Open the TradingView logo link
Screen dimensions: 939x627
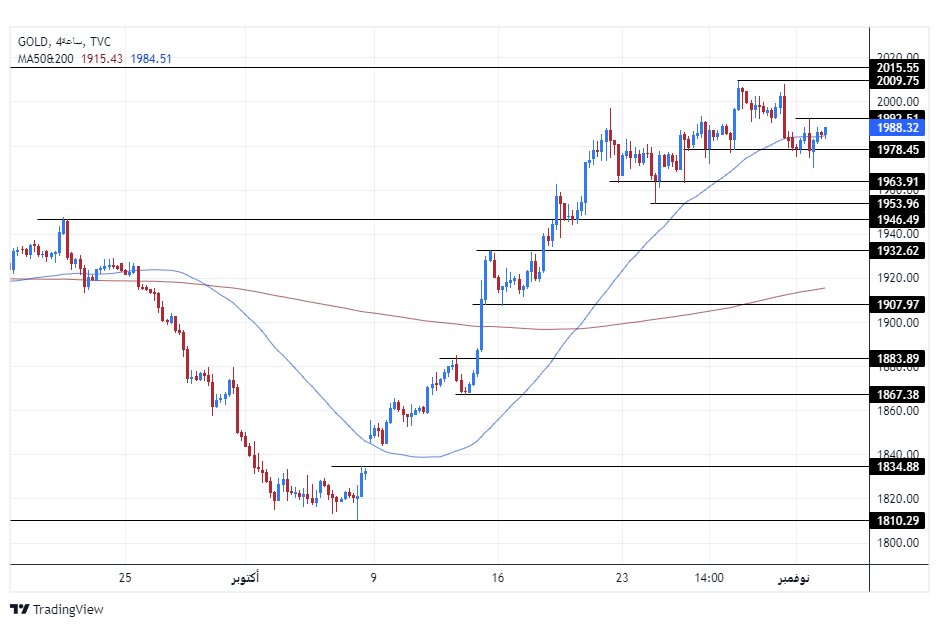pos(57,610)
